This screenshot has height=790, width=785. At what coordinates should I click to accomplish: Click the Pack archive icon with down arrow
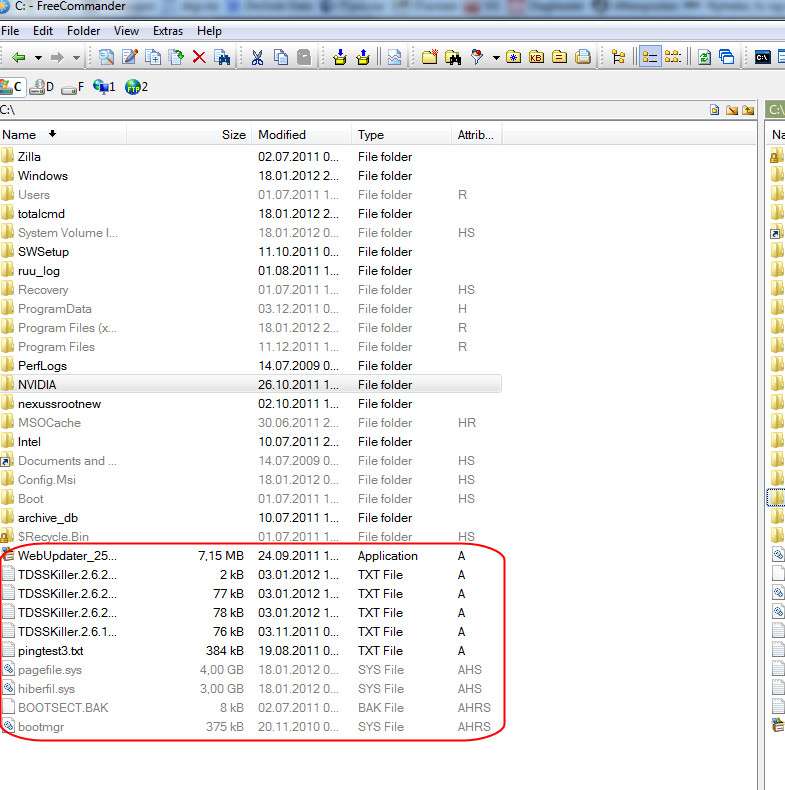340,57
